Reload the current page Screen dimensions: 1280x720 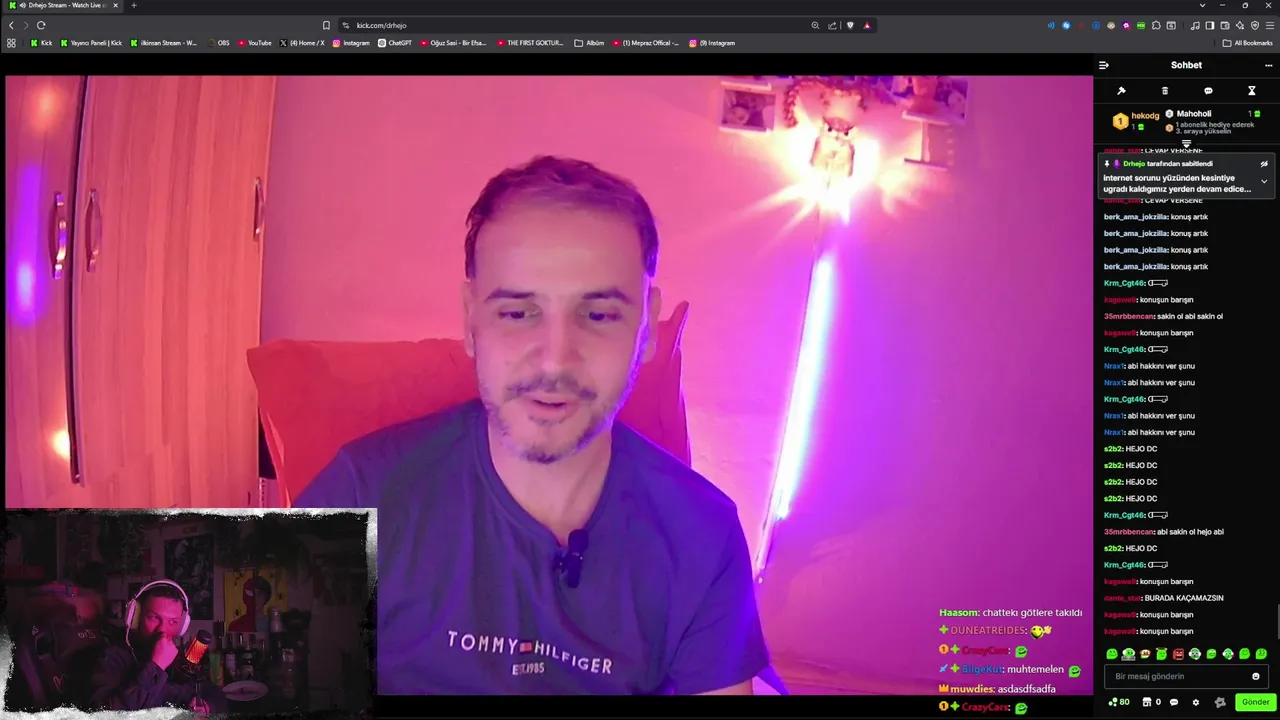(41, 25)
